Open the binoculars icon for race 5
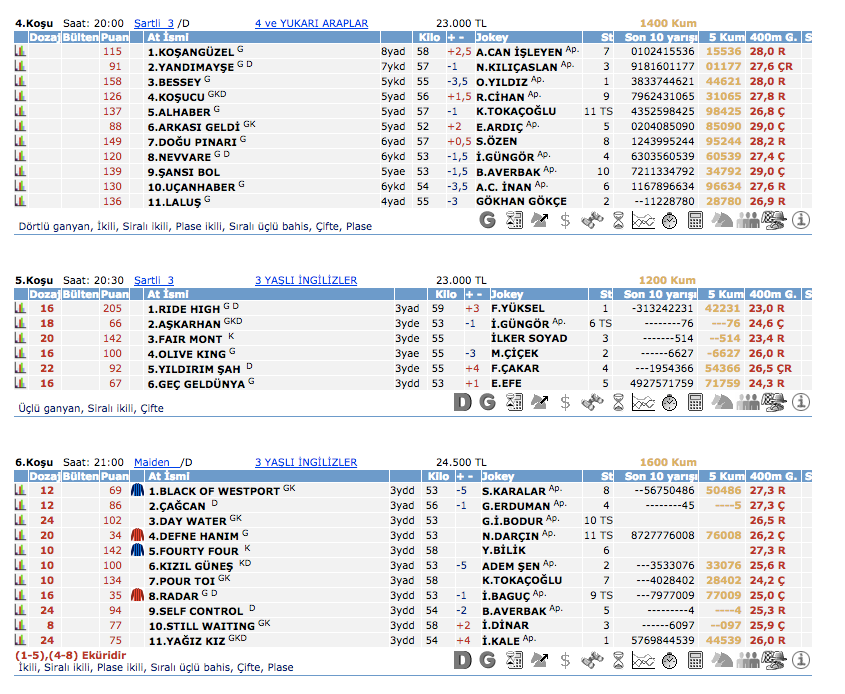Viewport: 845px width, 694px height. [x=592, y=403]
